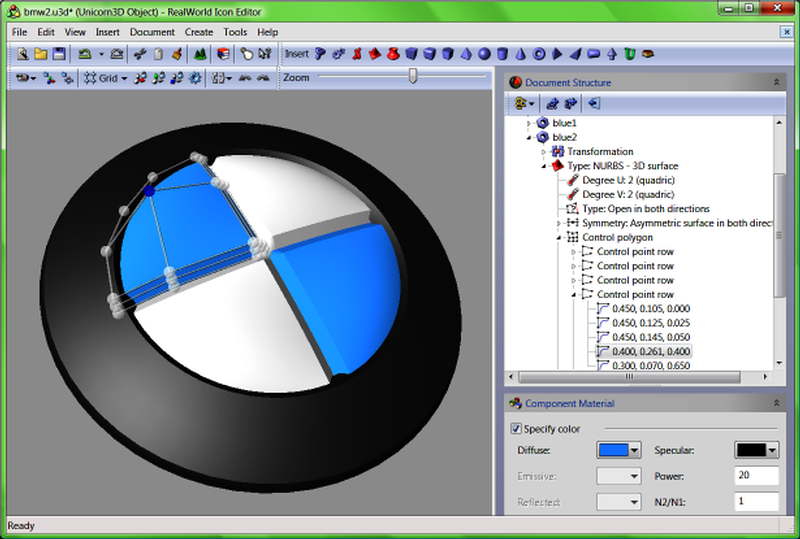The image size is (800, 539).
Task: Insert the treasure chest object
Action: click(x=648, y=54)
